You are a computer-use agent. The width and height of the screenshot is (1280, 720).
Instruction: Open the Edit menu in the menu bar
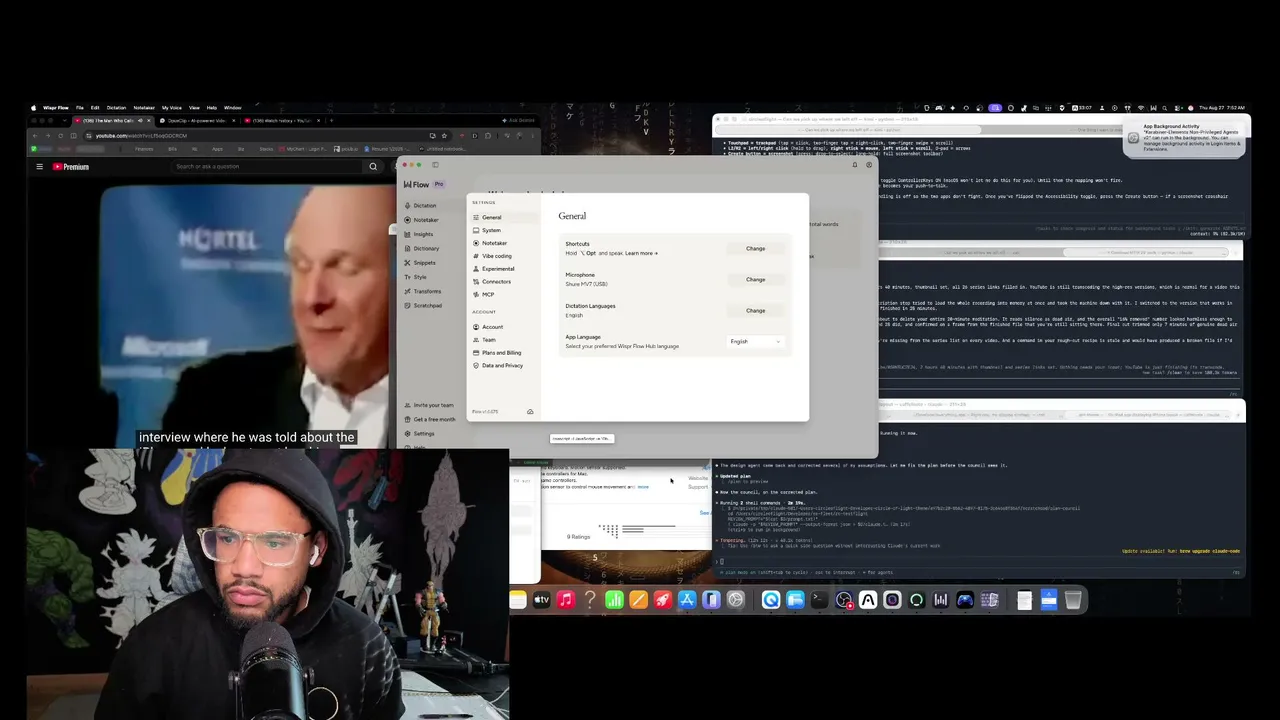[x=95, y=108]
